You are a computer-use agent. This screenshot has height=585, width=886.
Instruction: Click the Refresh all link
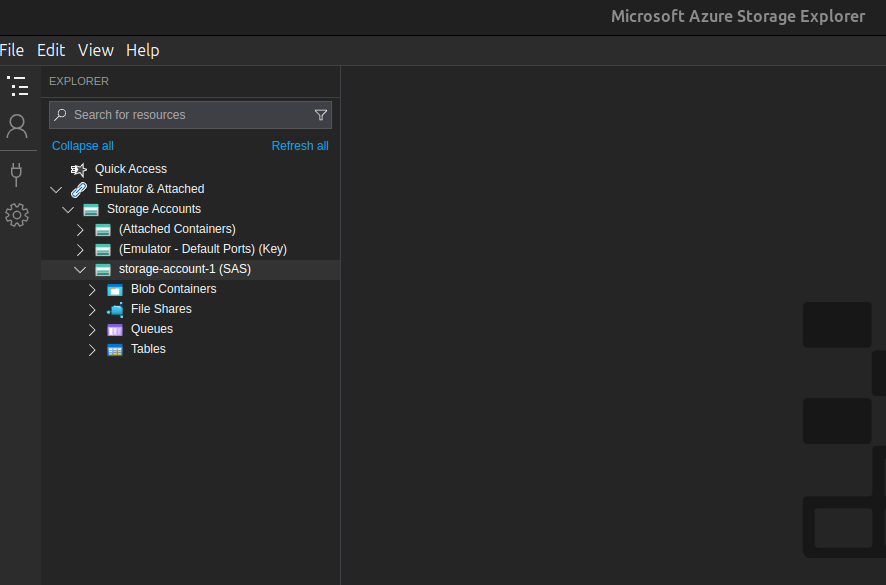pos(299,145)
